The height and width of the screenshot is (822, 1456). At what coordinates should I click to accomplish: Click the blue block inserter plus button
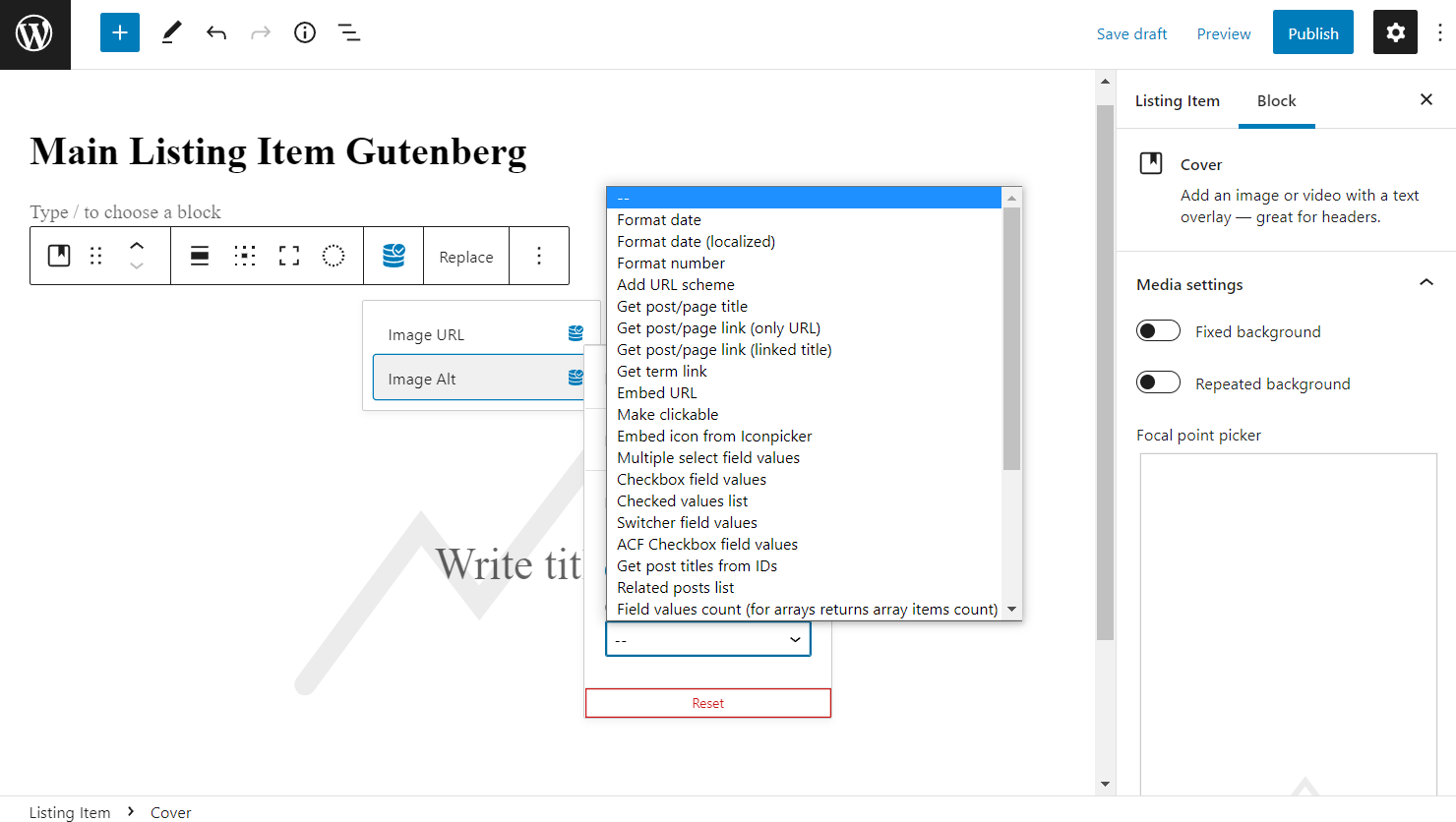click(120, 33)
